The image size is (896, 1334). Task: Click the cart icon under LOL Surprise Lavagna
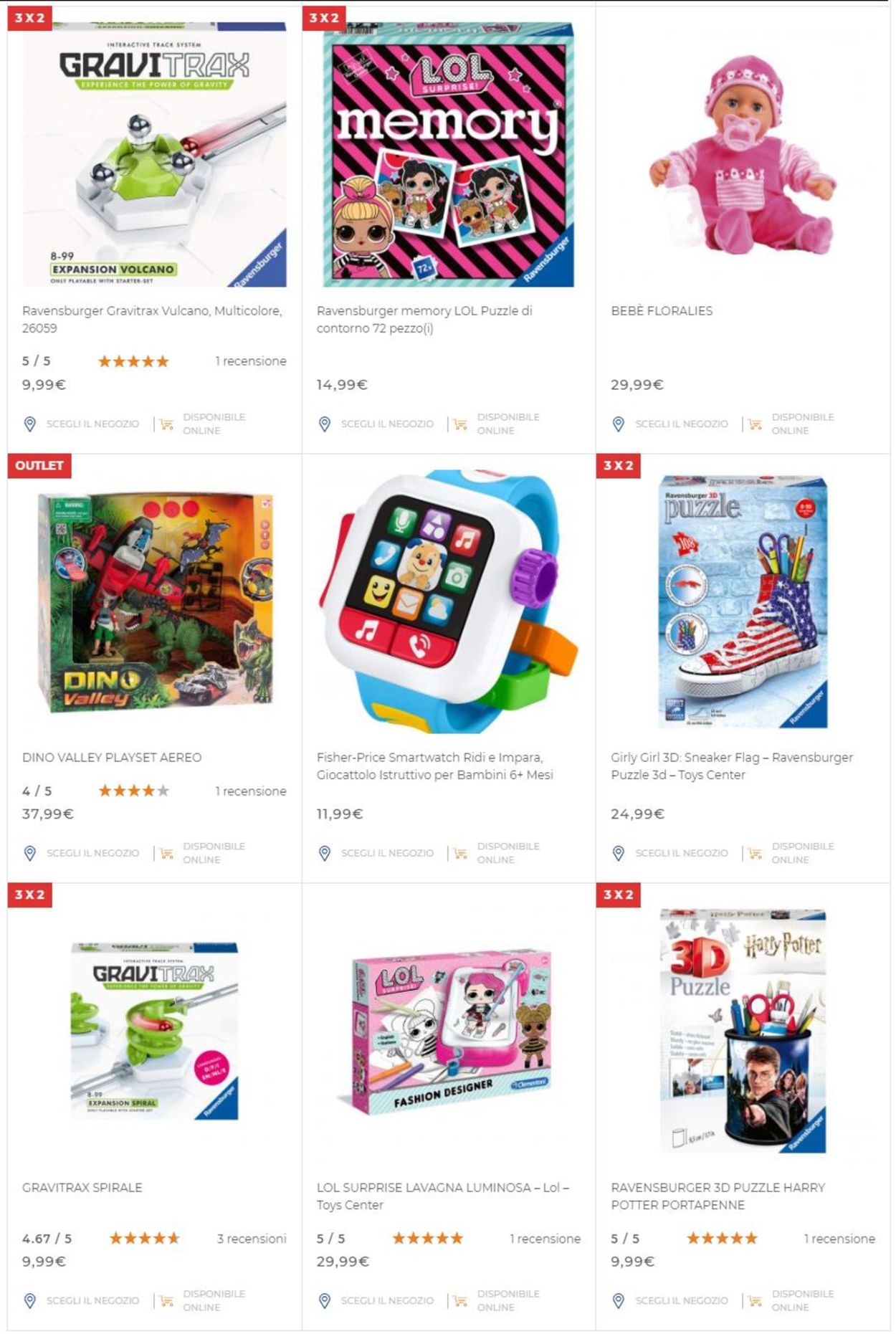pyautogui.click(x=460, y=1300)
